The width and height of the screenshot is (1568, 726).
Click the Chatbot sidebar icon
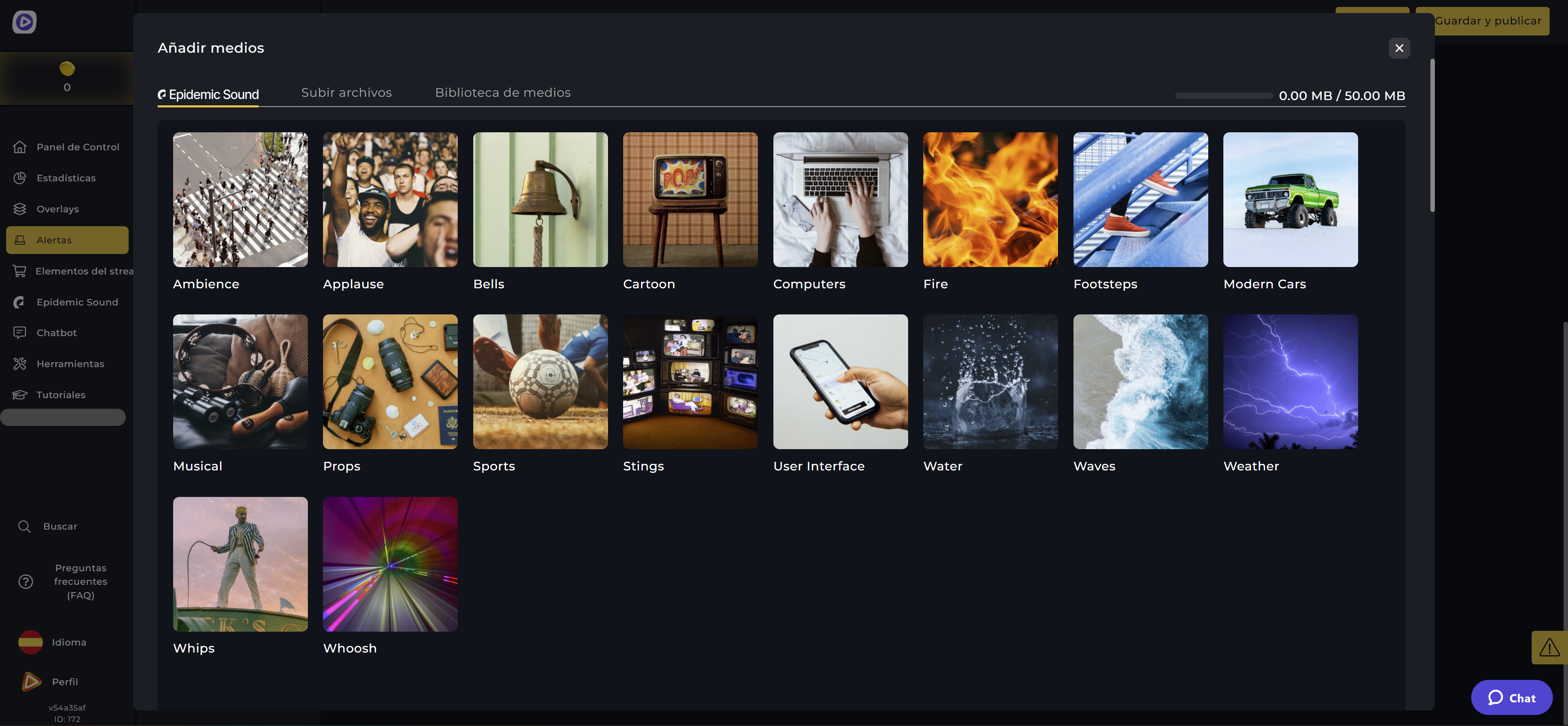point(20,333)
